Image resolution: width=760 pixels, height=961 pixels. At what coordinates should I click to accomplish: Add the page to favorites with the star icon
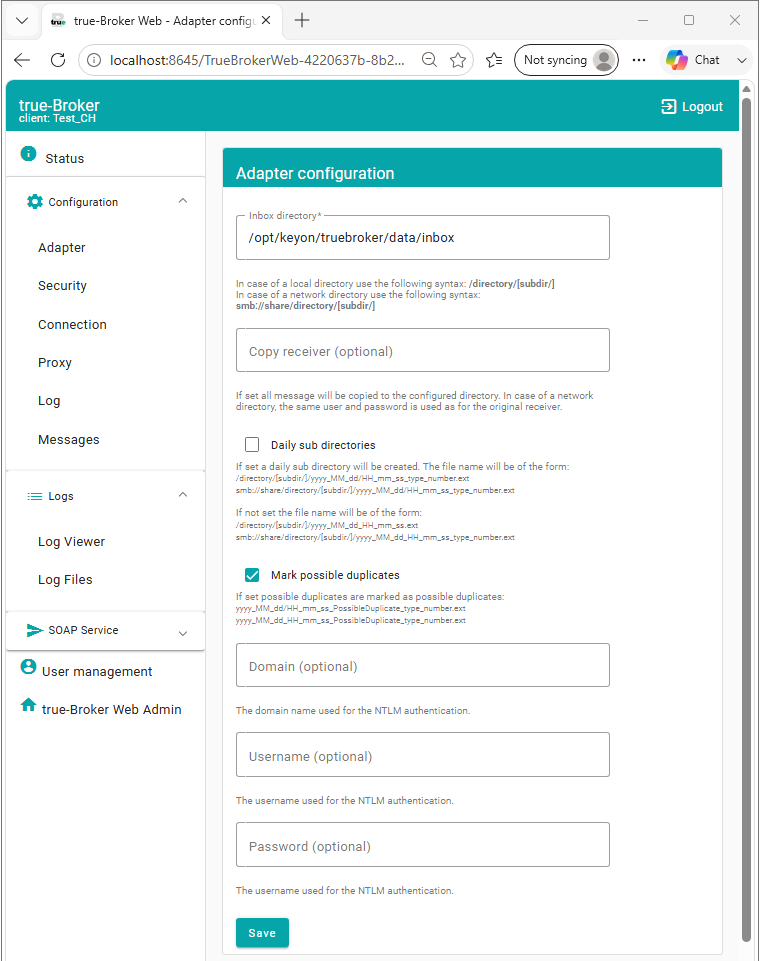(x=458, y=60)
